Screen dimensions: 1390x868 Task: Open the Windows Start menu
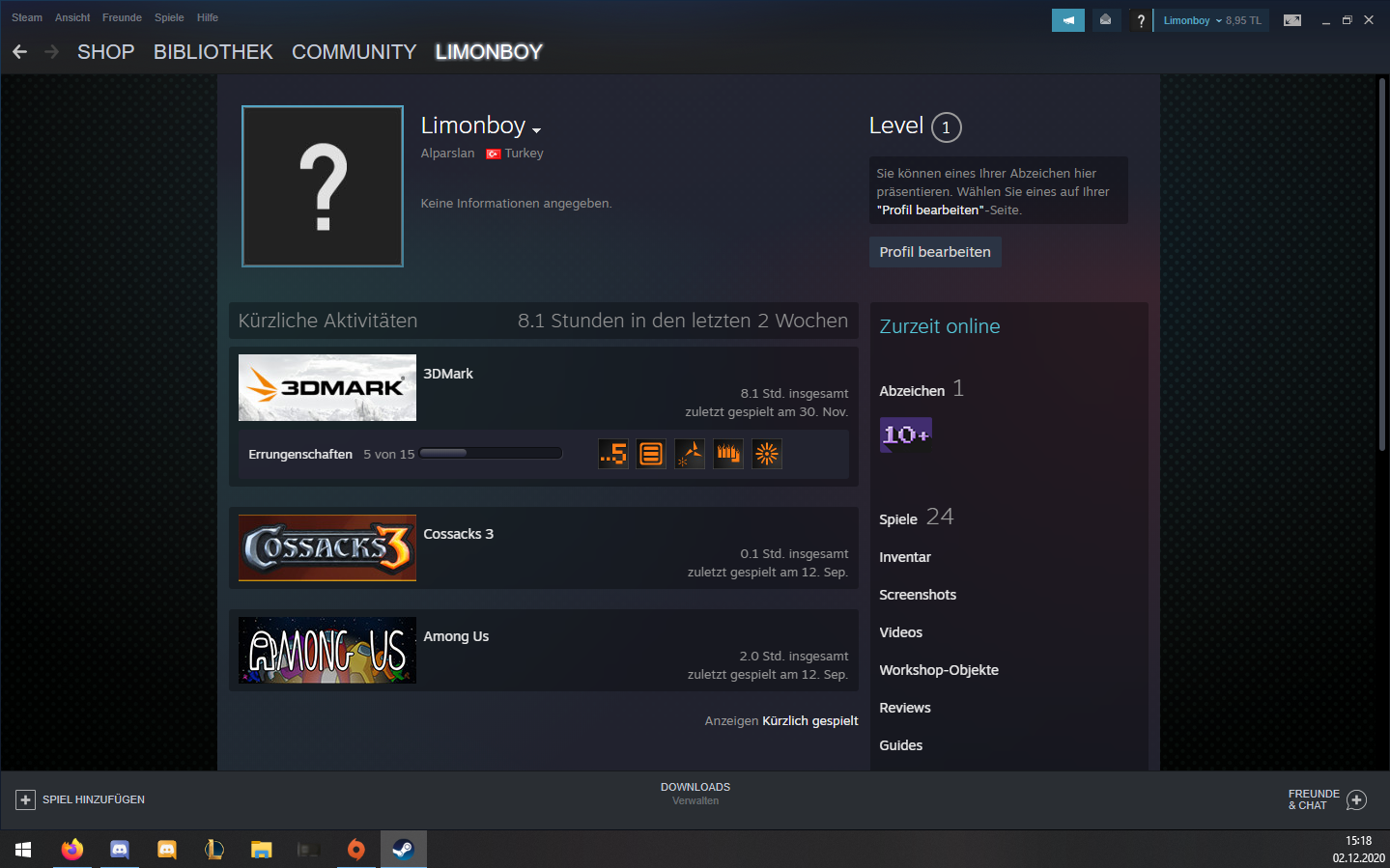pos(23,850)
